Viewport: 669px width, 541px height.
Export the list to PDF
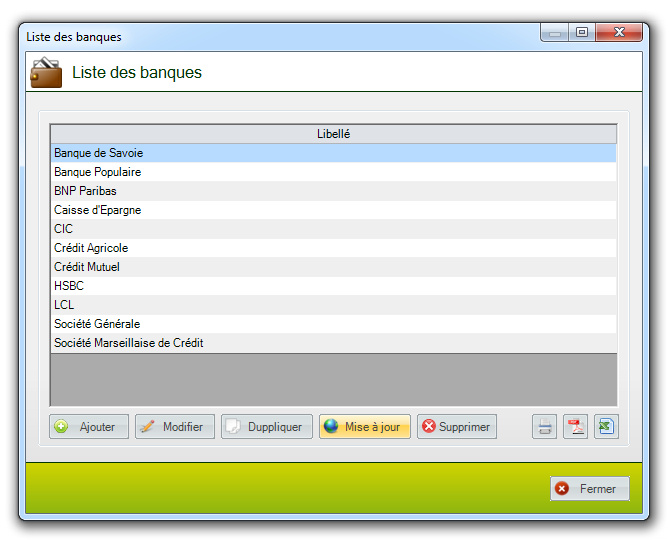click(576, 426)
